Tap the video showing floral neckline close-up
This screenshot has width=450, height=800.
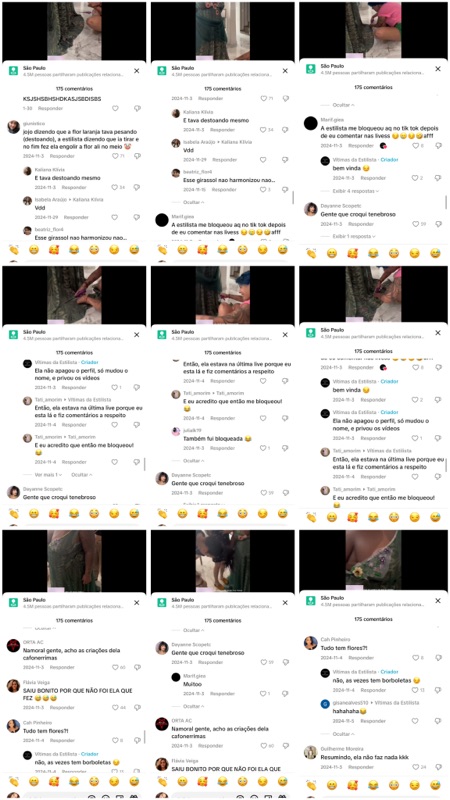click(x=373, y=560)
